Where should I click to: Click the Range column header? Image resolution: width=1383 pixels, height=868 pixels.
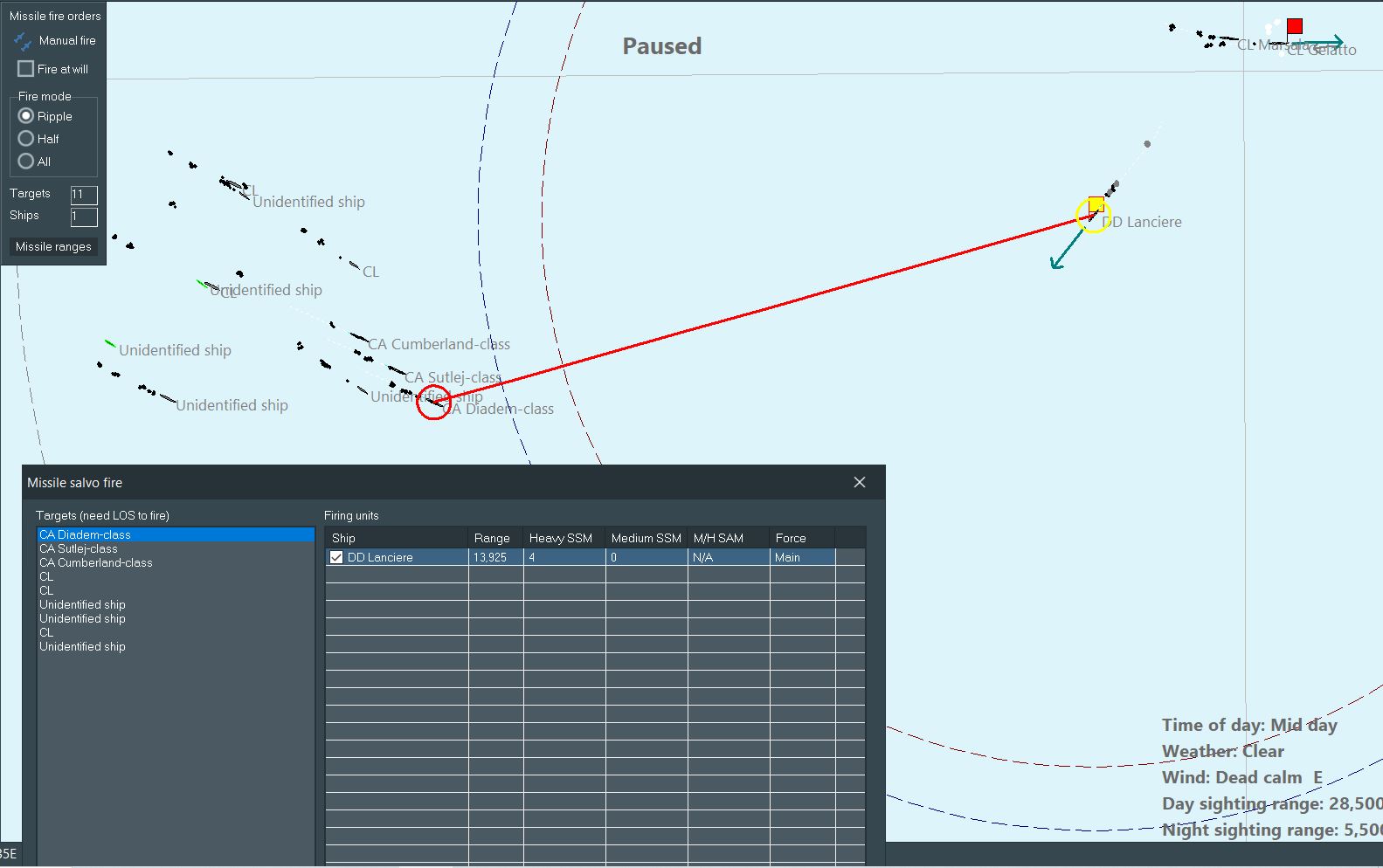(495, 538)
